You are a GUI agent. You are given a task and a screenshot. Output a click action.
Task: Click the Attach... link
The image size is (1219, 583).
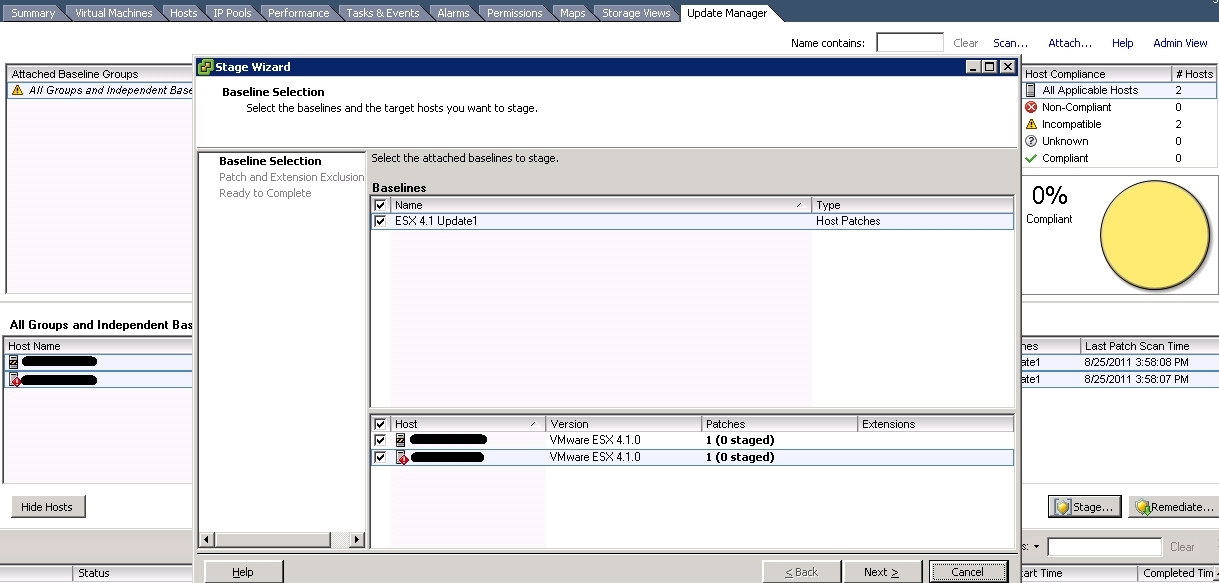tap(1070, 43)
